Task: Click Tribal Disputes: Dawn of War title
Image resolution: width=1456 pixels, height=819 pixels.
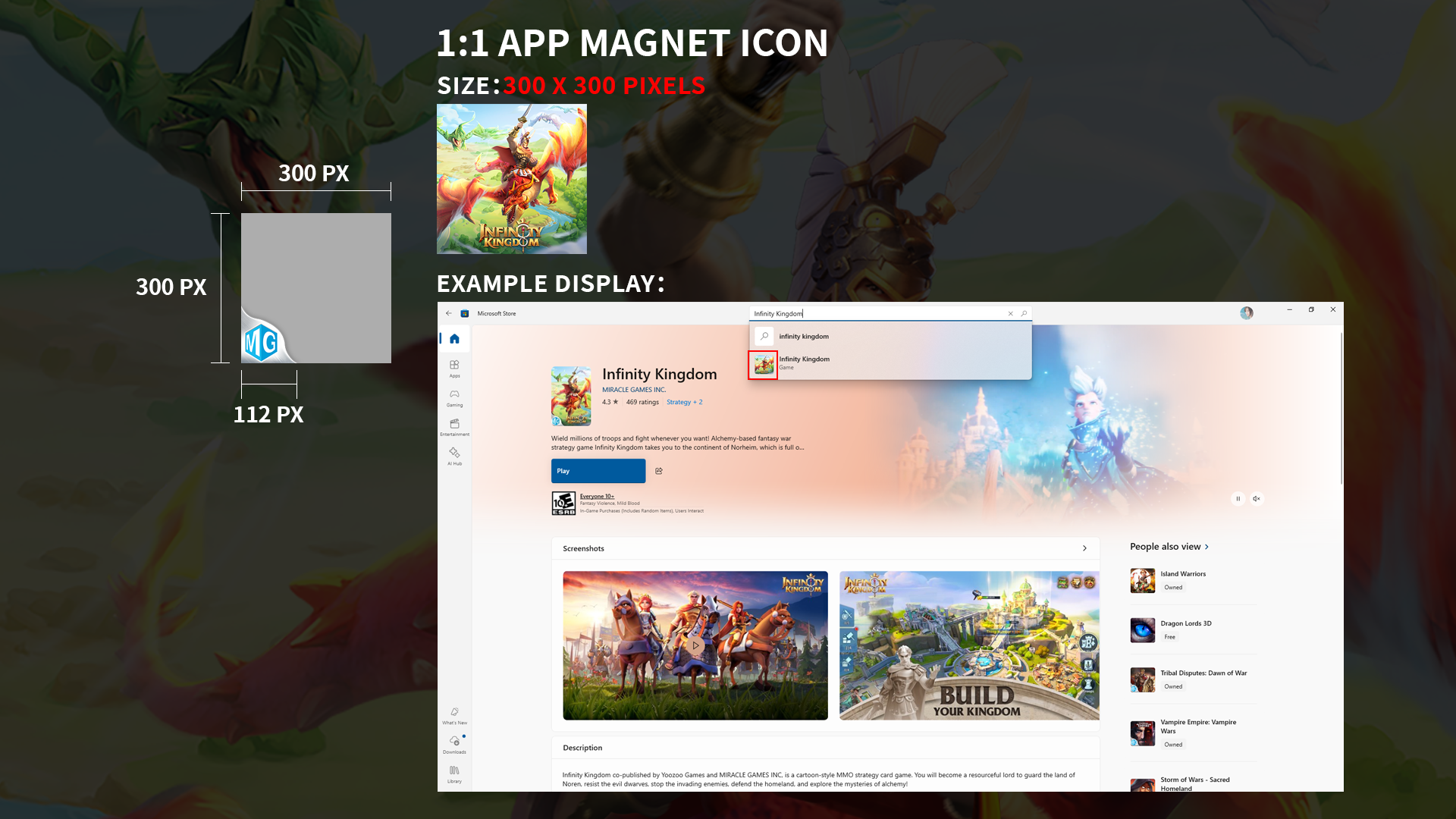Action: 1203,673
